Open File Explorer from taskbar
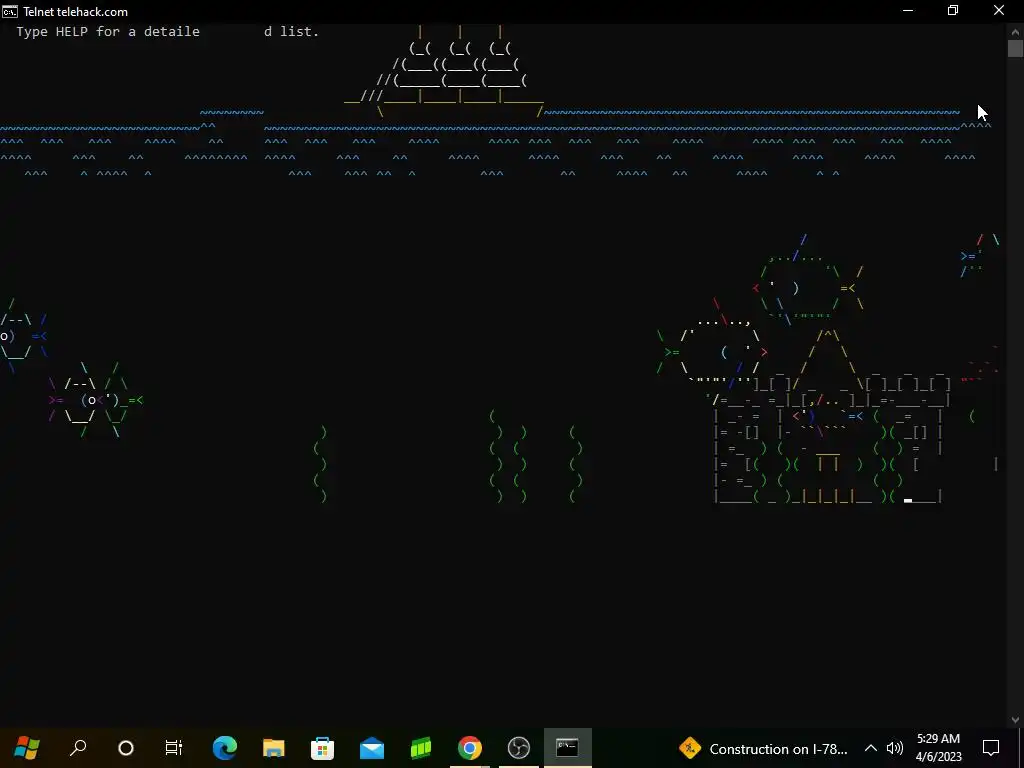This screenshot has height=768, width=1024. click(274, 748)
